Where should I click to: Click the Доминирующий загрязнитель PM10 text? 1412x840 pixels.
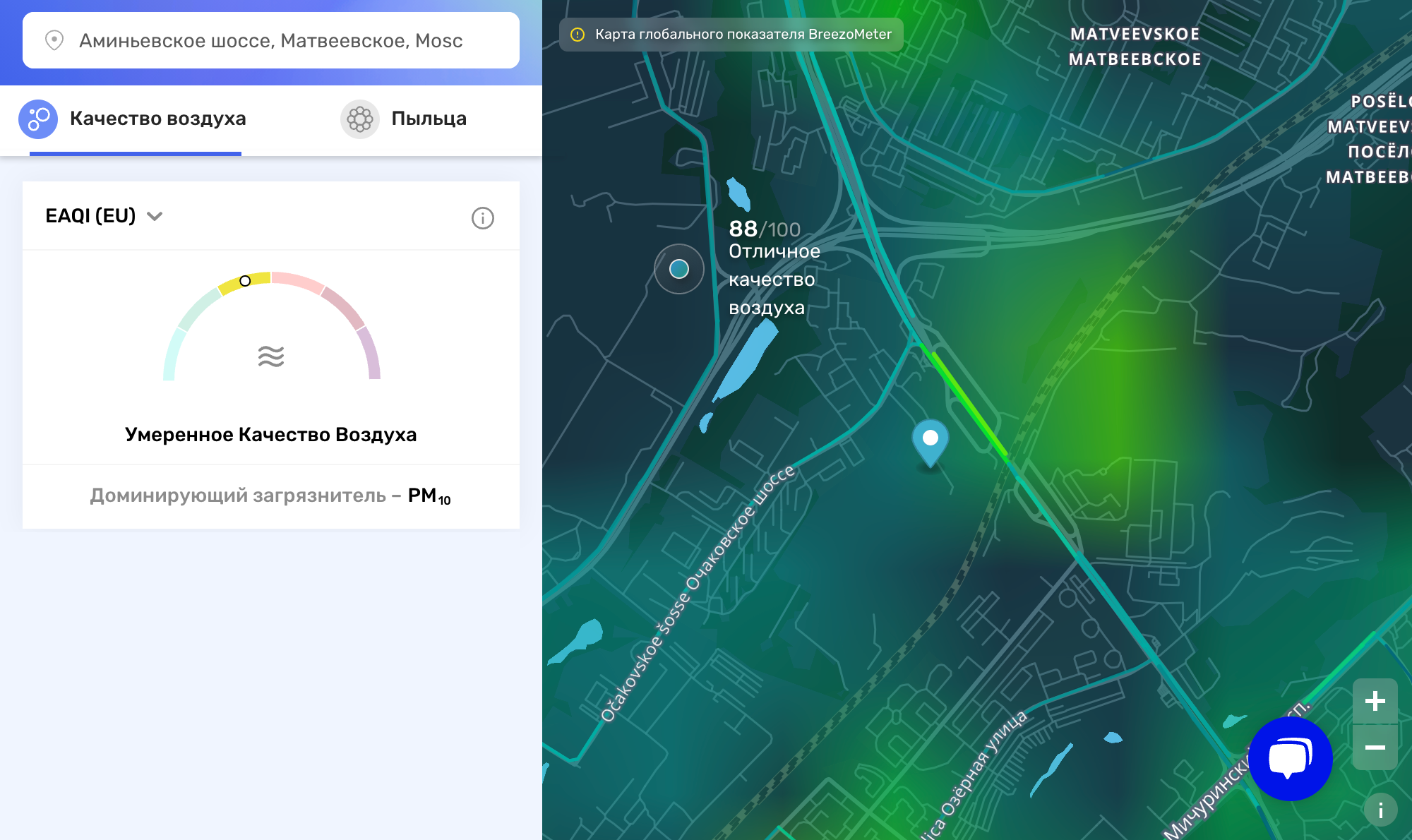click(x=271, y=496)
